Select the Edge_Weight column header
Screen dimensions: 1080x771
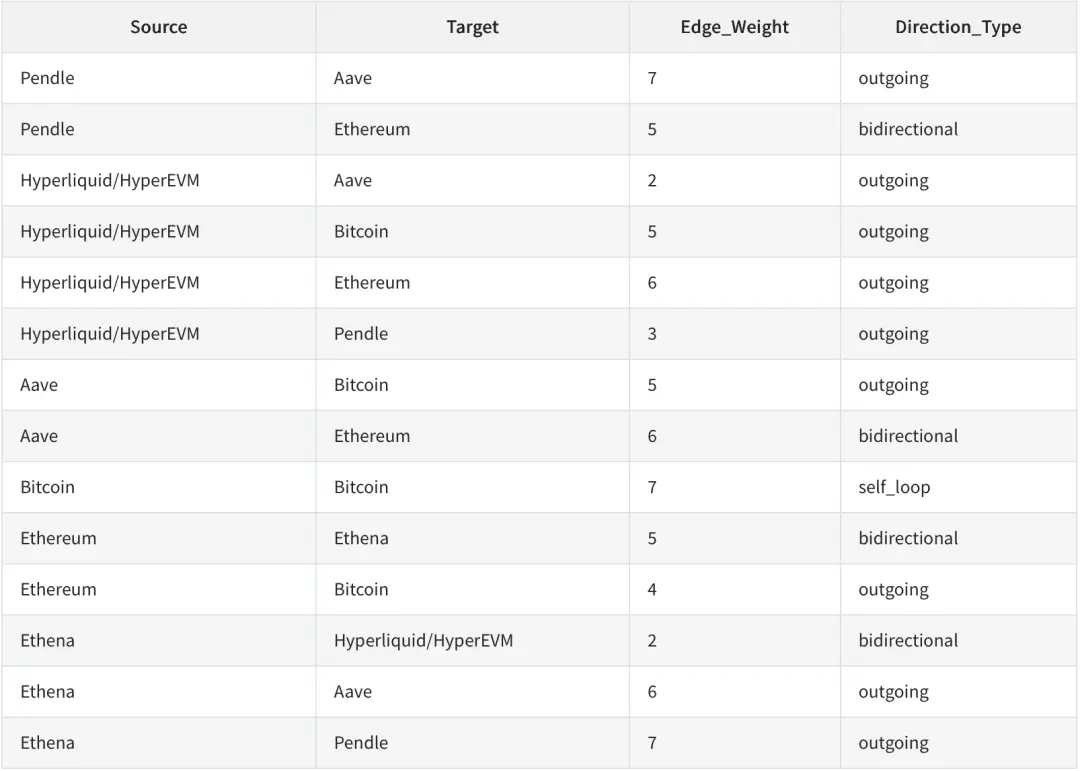(734, 27)
